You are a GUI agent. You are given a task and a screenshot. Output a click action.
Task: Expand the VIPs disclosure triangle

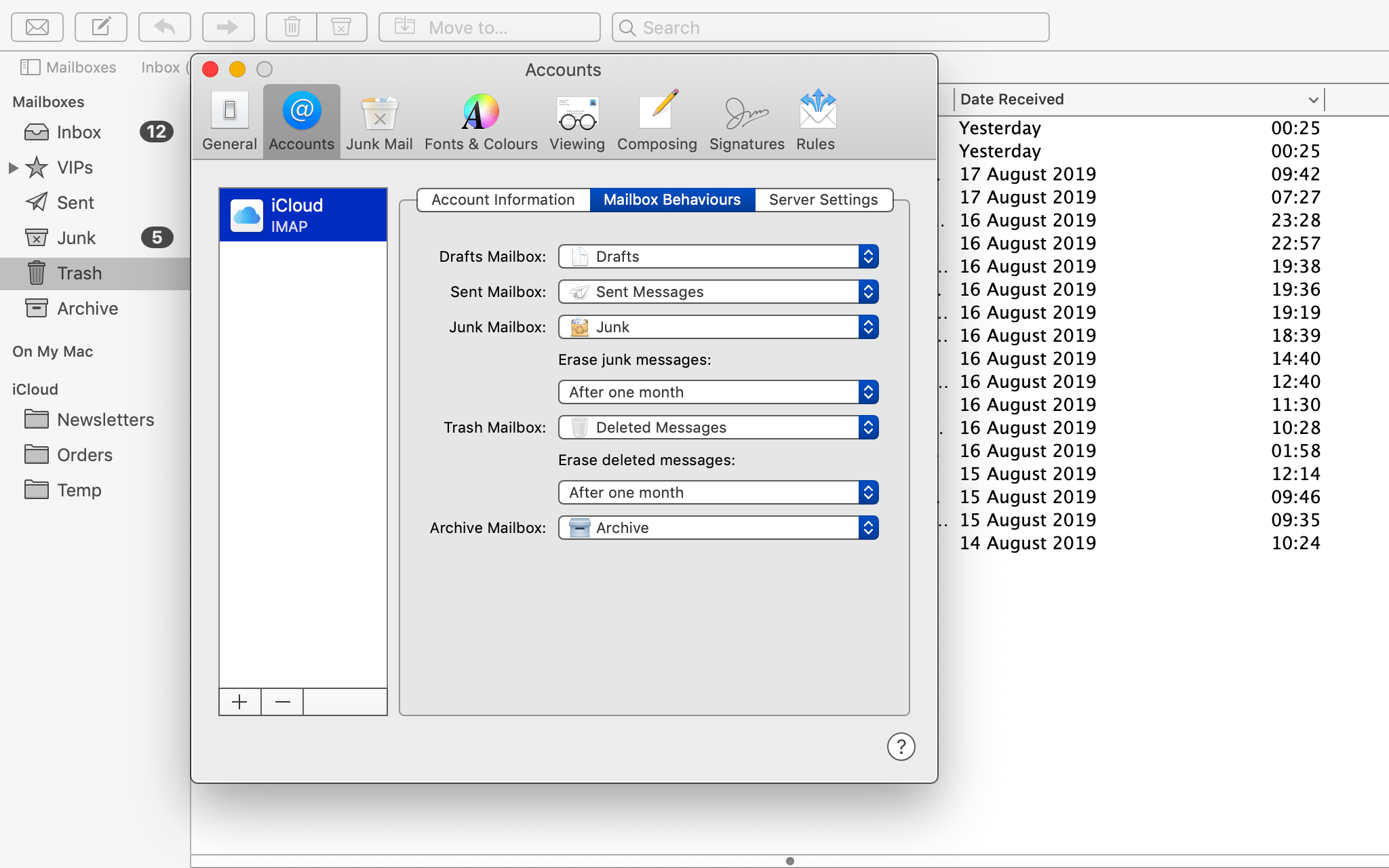click(x=13, y=167)
